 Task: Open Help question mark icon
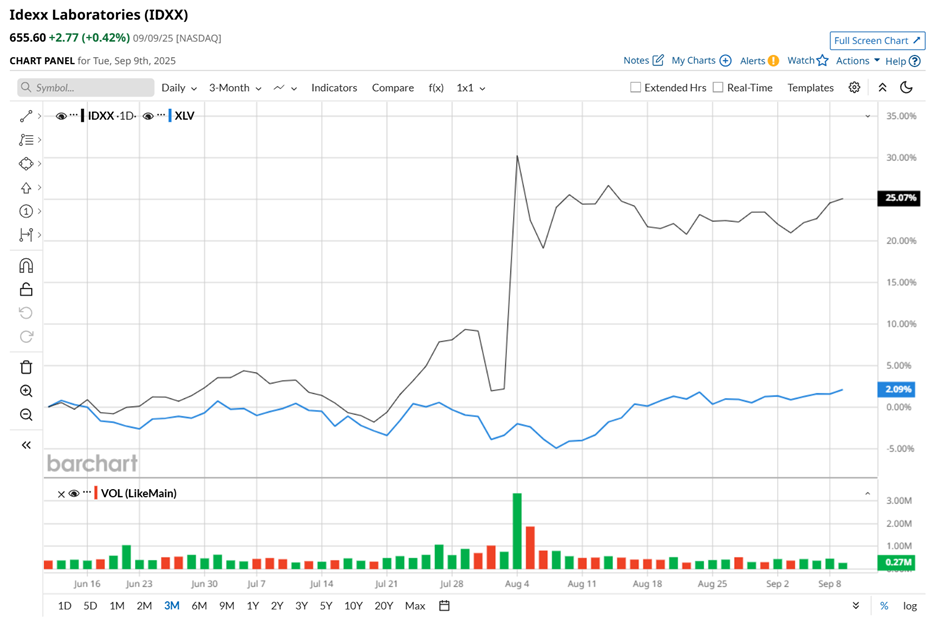[914, 61]
